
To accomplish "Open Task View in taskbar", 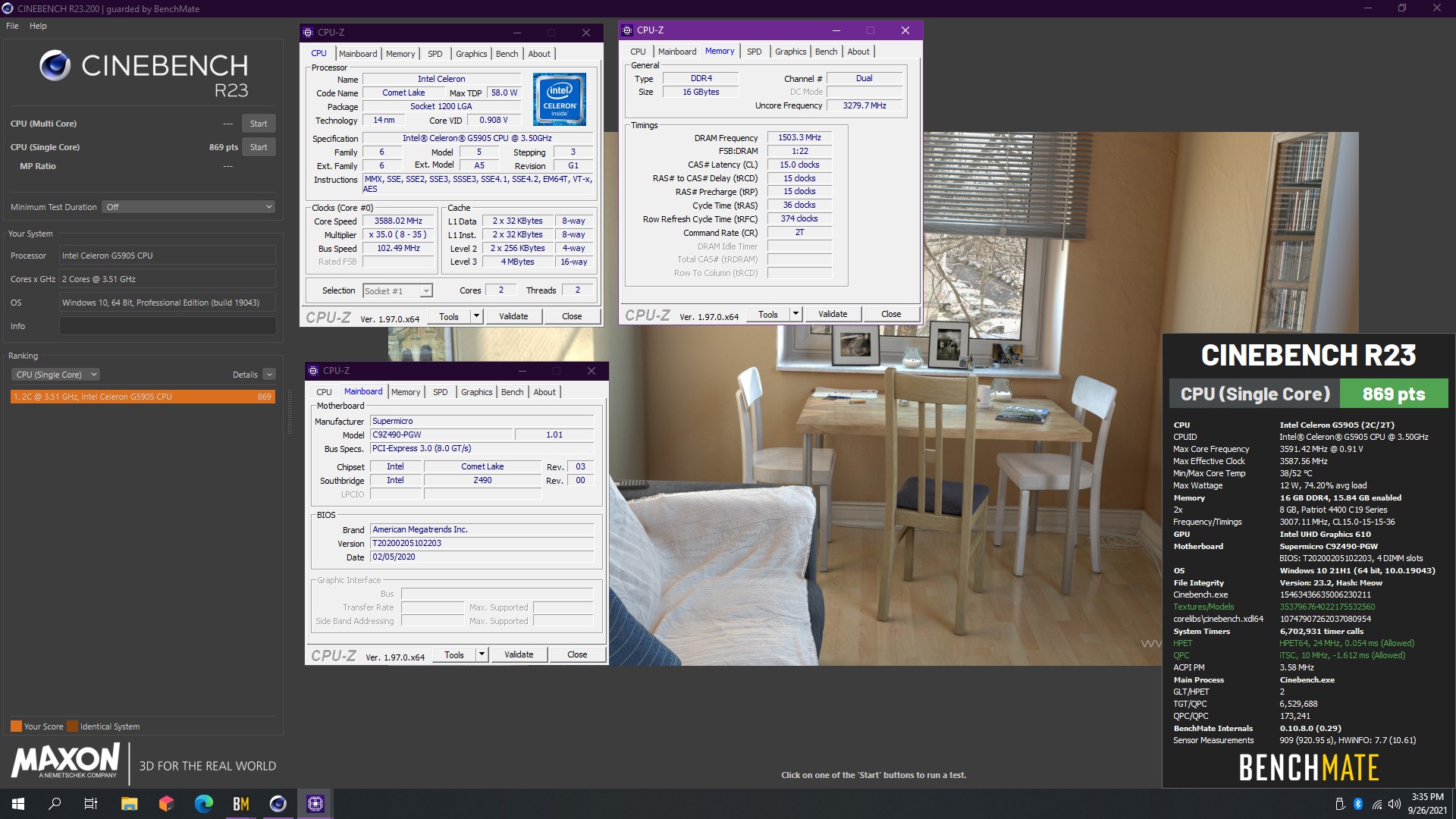I will tap(91, 804).
